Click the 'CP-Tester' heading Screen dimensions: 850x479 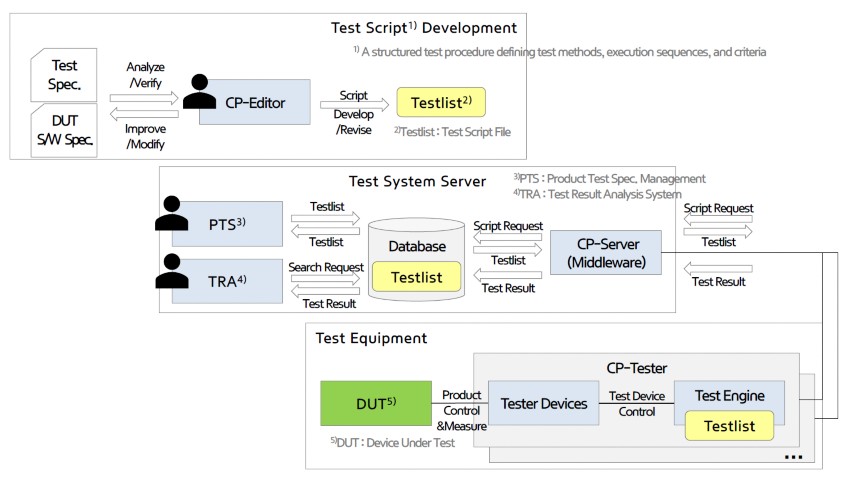click(636, 368)
